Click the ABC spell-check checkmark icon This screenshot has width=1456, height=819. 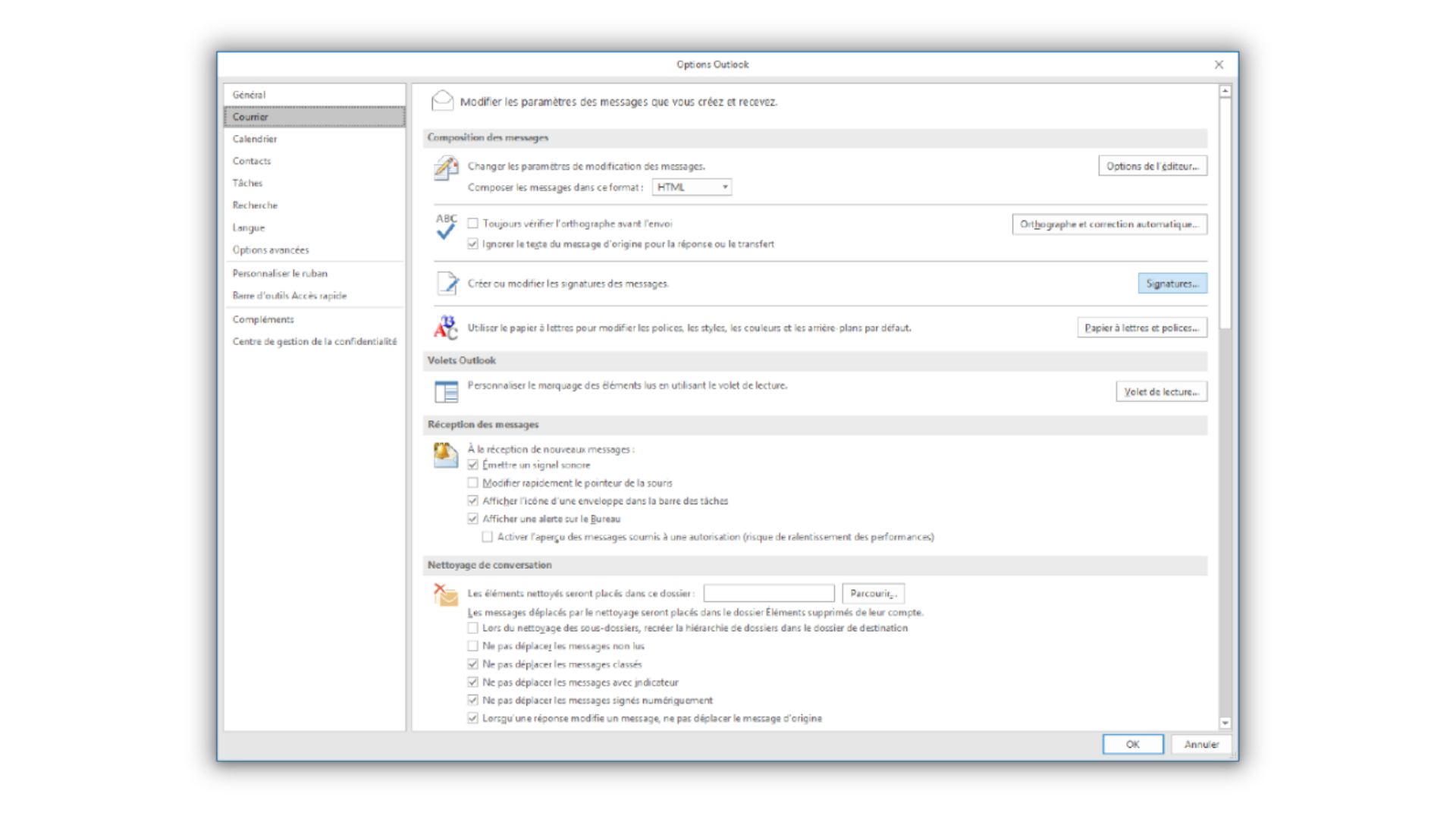point(446,226)
